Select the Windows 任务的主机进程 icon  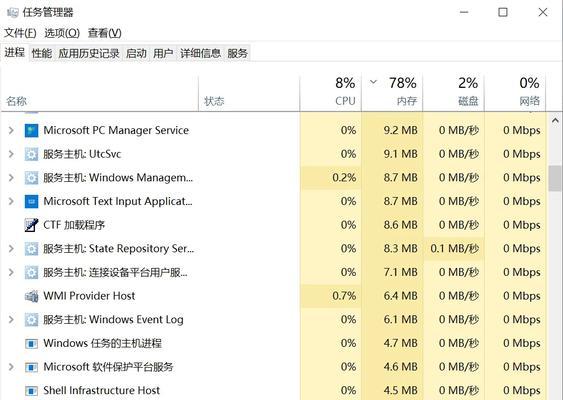pos(31,344)
